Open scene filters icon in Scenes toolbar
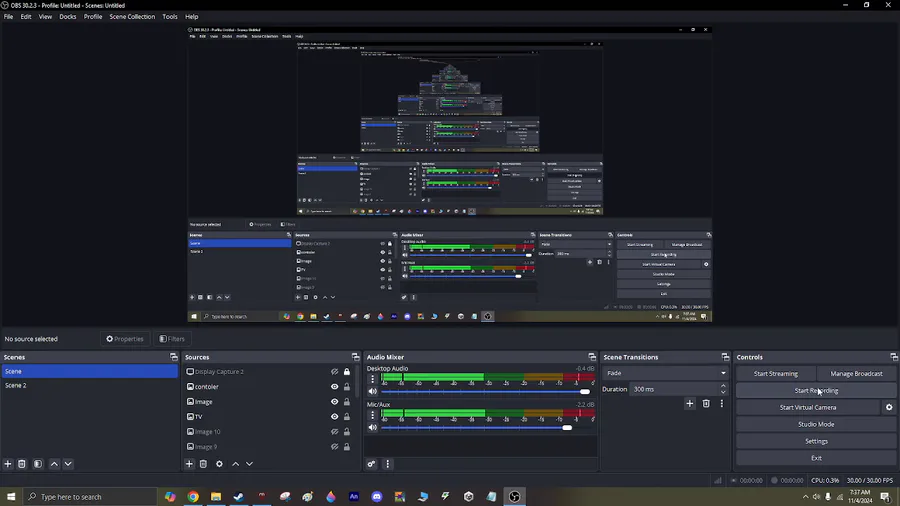 tap(38, 464)
